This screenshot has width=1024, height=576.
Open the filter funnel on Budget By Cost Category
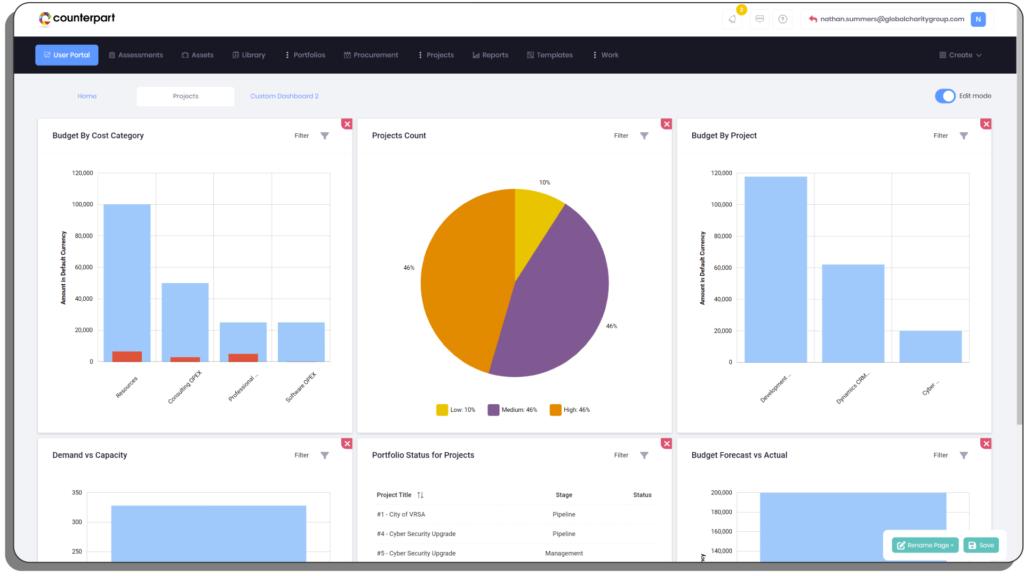[x=324, y=135]
